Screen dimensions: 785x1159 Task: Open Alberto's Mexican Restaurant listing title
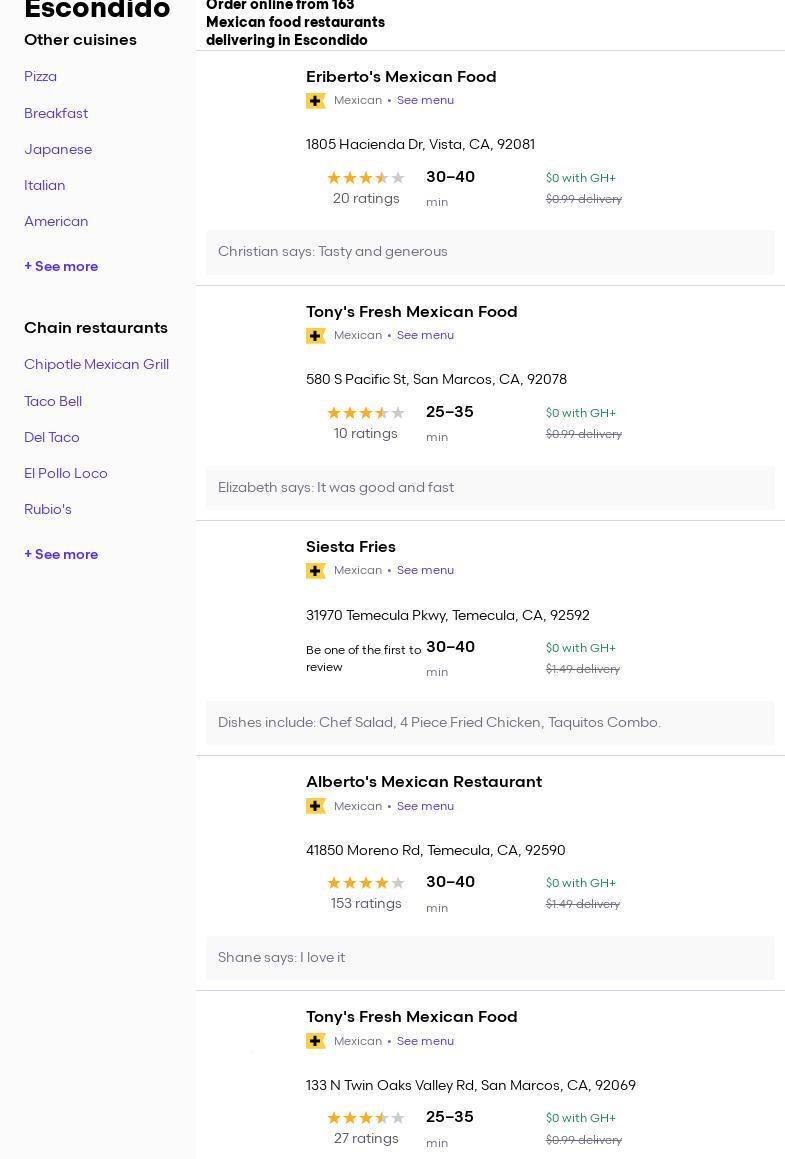click(x=424, y=782)
